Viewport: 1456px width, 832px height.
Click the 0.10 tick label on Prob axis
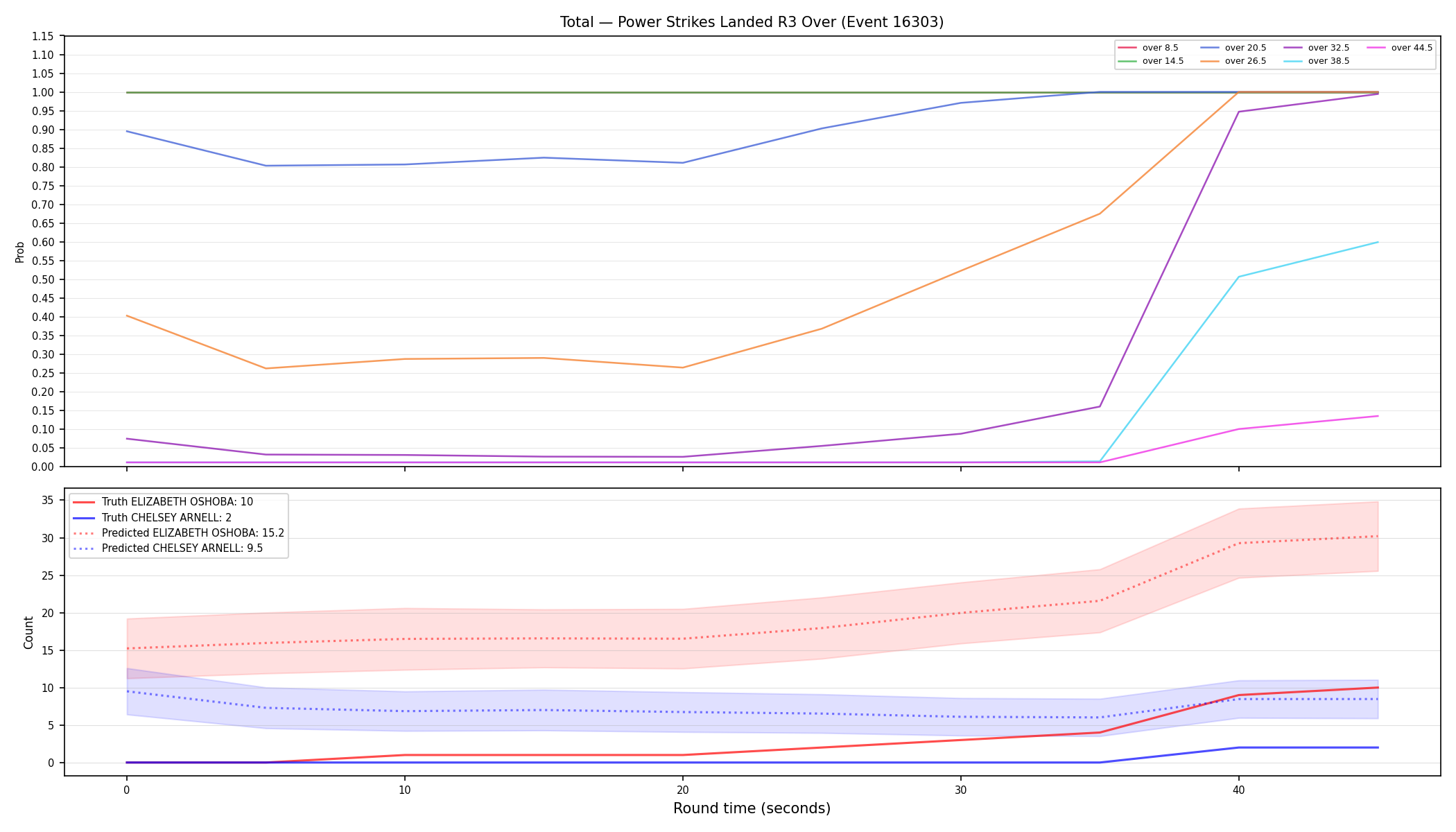(43, 429)
